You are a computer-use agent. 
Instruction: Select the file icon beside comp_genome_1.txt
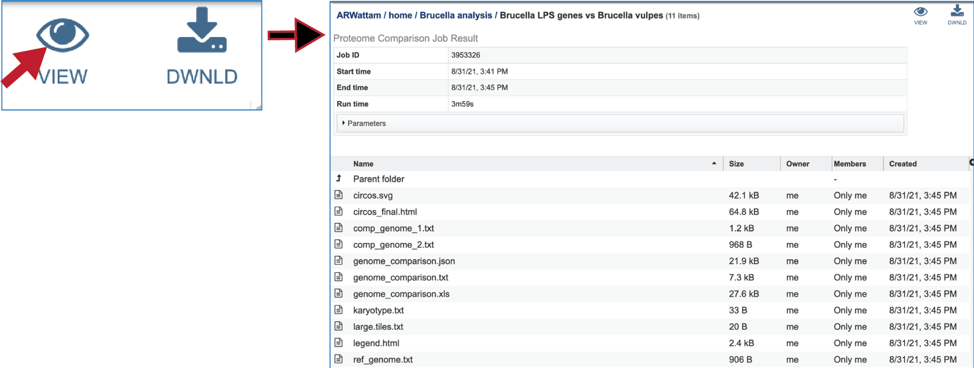click(339, 228)
